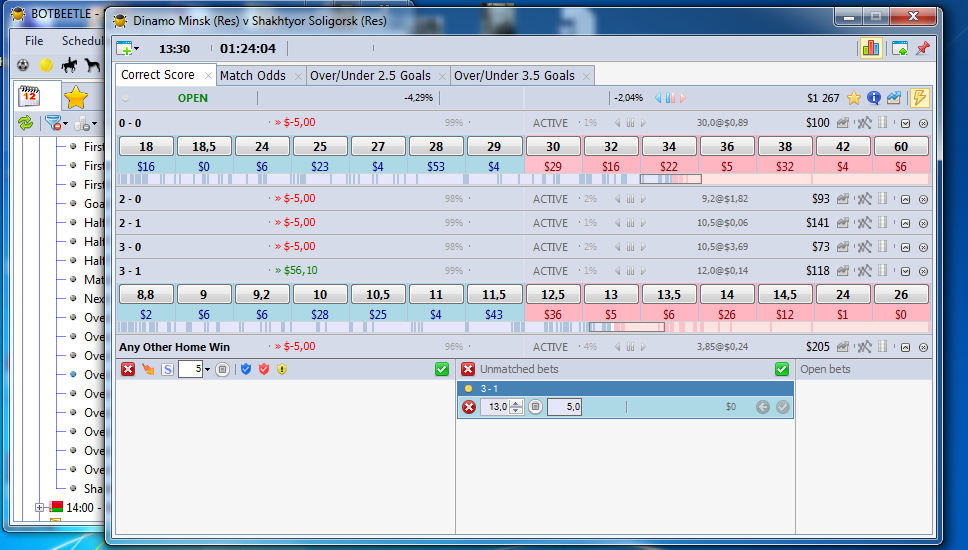Collapse the 0 - 0 ladder row
This screenshot has width=968, height=550.
[x=906, y=123]
